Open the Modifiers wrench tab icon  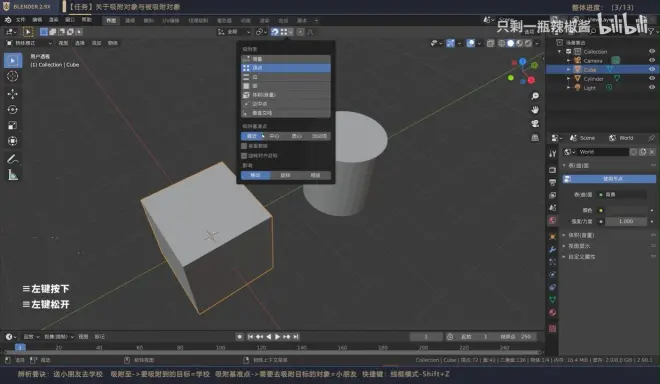click(553, 249)
